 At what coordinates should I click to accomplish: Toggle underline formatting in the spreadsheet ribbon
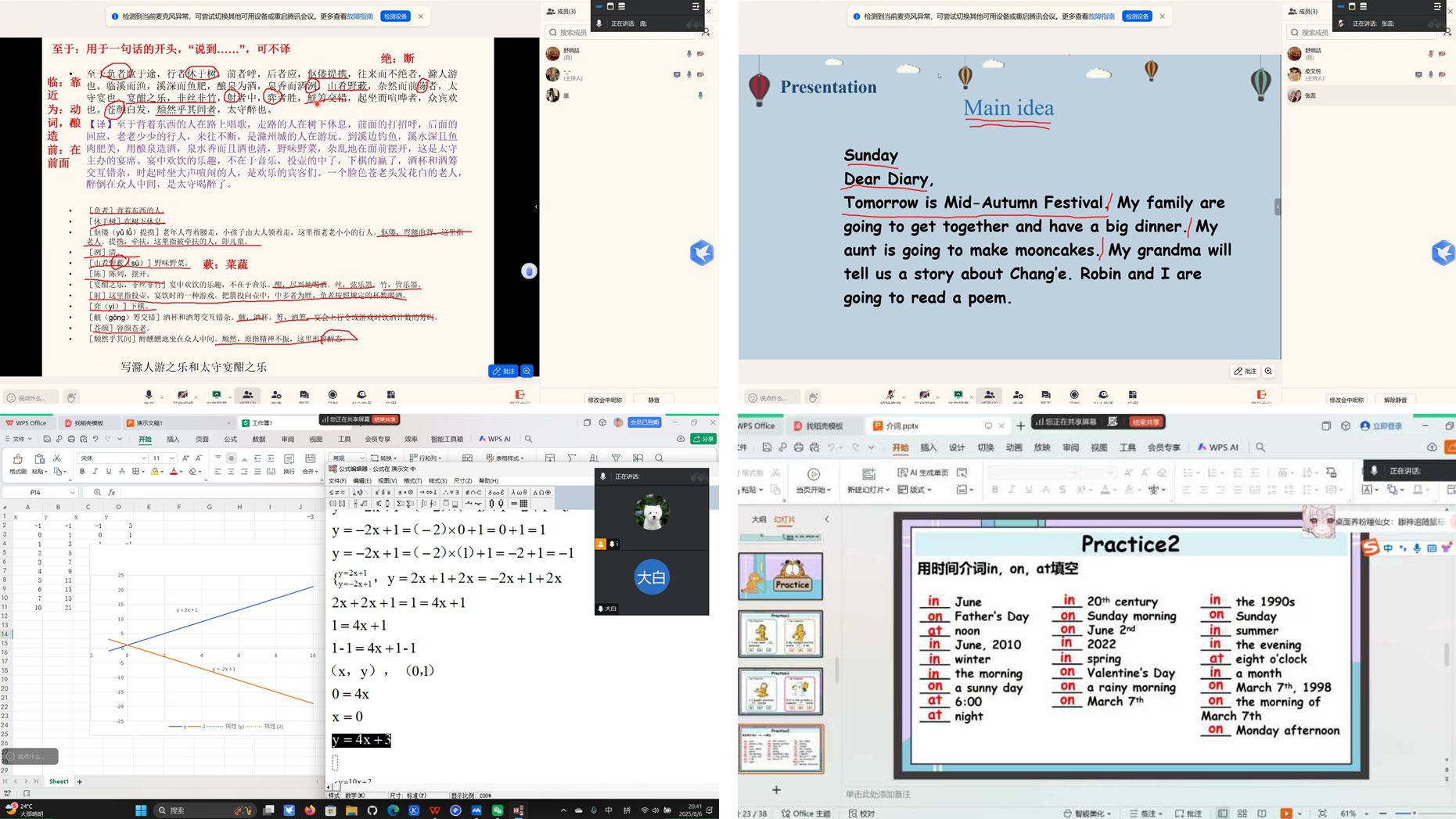pos(109,472)
